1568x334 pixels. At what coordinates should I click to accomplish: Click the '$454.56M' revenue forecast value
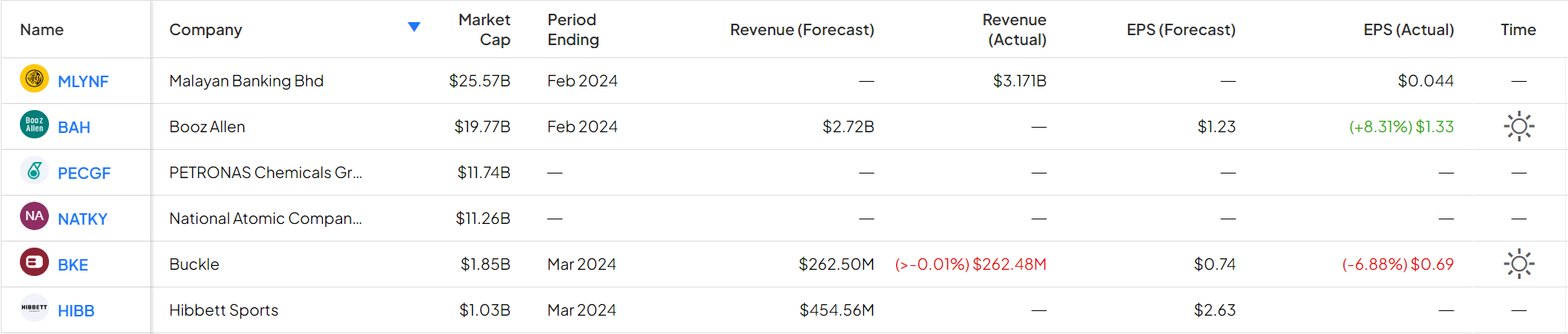tap(836, 310)
